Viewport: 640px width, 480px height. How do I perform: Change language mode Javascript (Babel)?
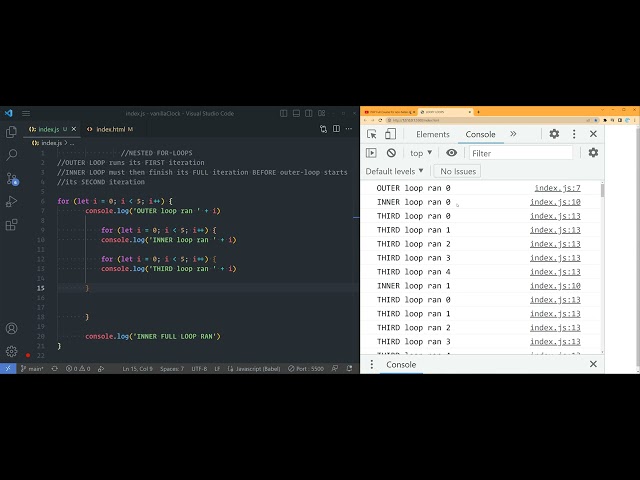coord(254,369)
